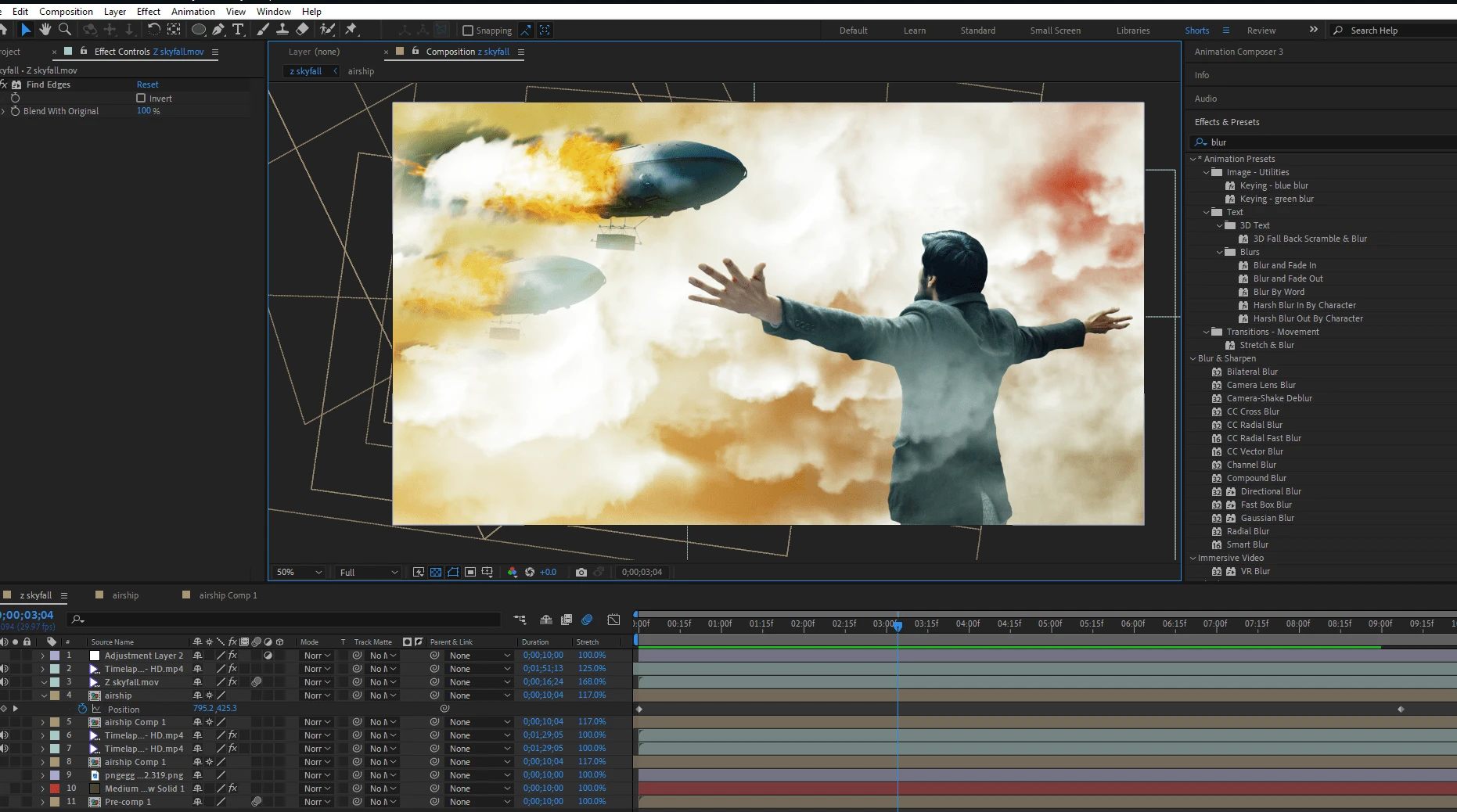
Task: Open Parent dropdown for Pre-comp 1
Action: click(x=480, y=802)
